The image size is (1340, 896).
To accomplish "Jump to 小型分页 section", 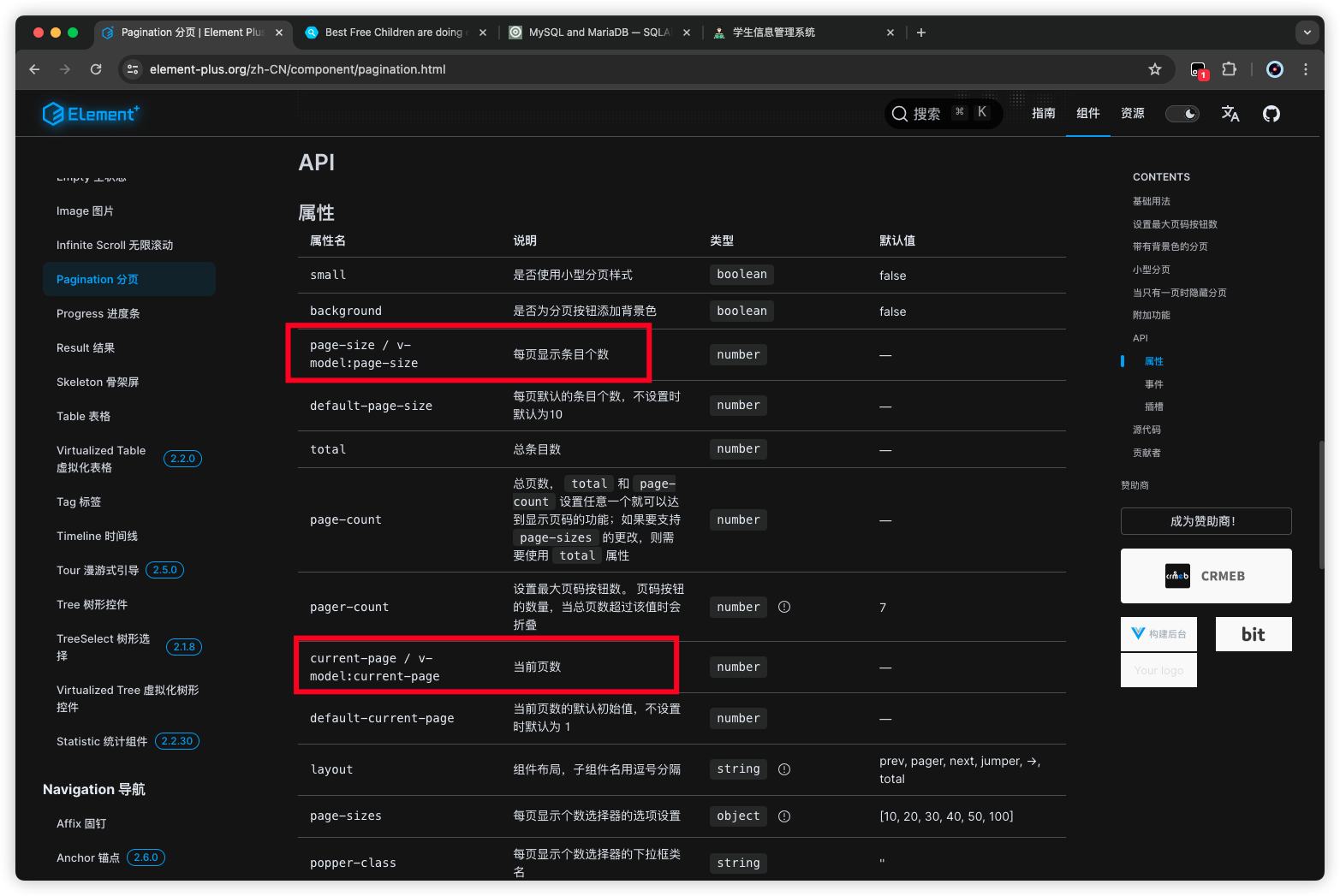I will coord(1152,270).
